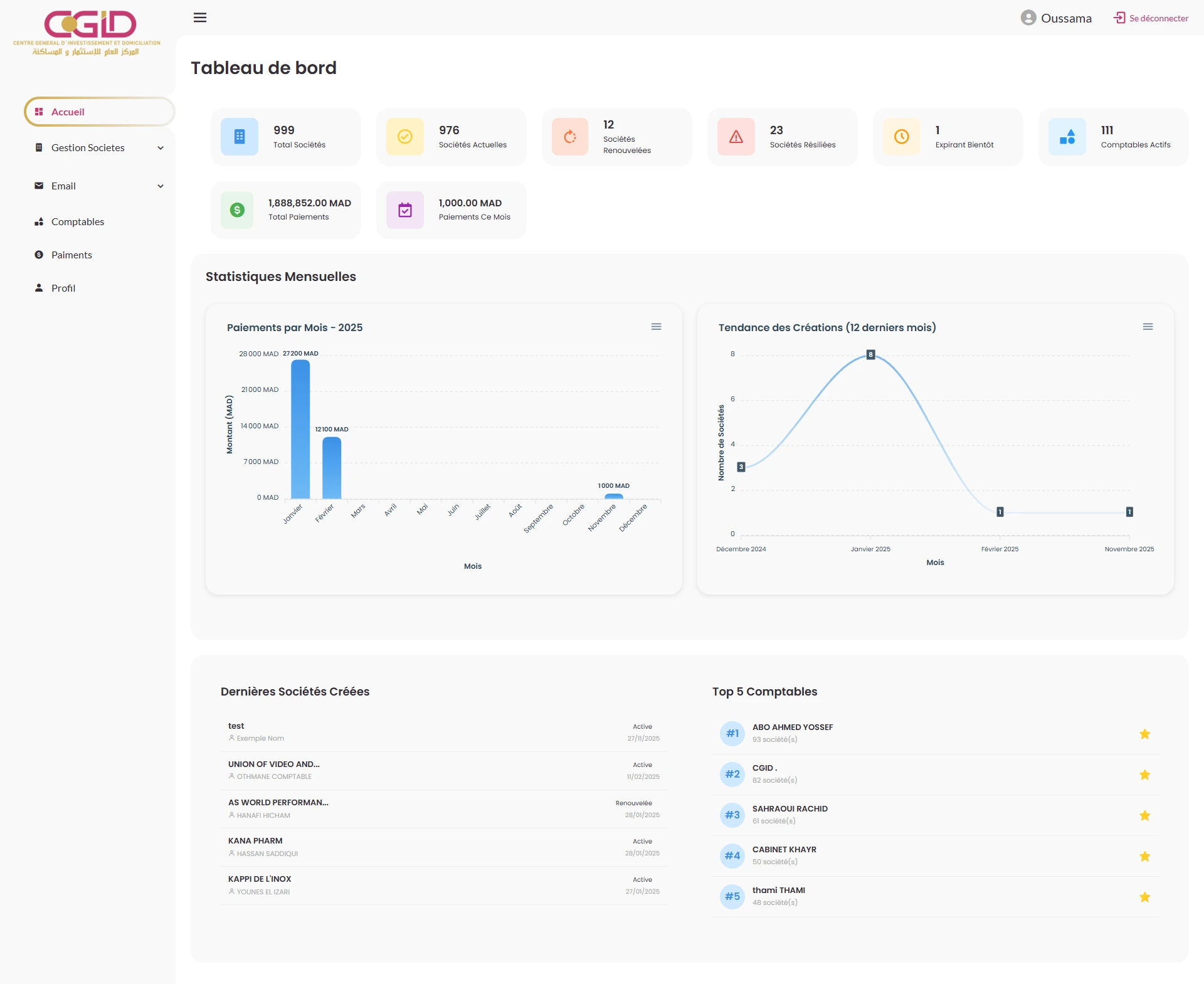Click the Janvier payment bar in the chart
Viewport: 1204px width, 984px height.
[x=300, y=430]
